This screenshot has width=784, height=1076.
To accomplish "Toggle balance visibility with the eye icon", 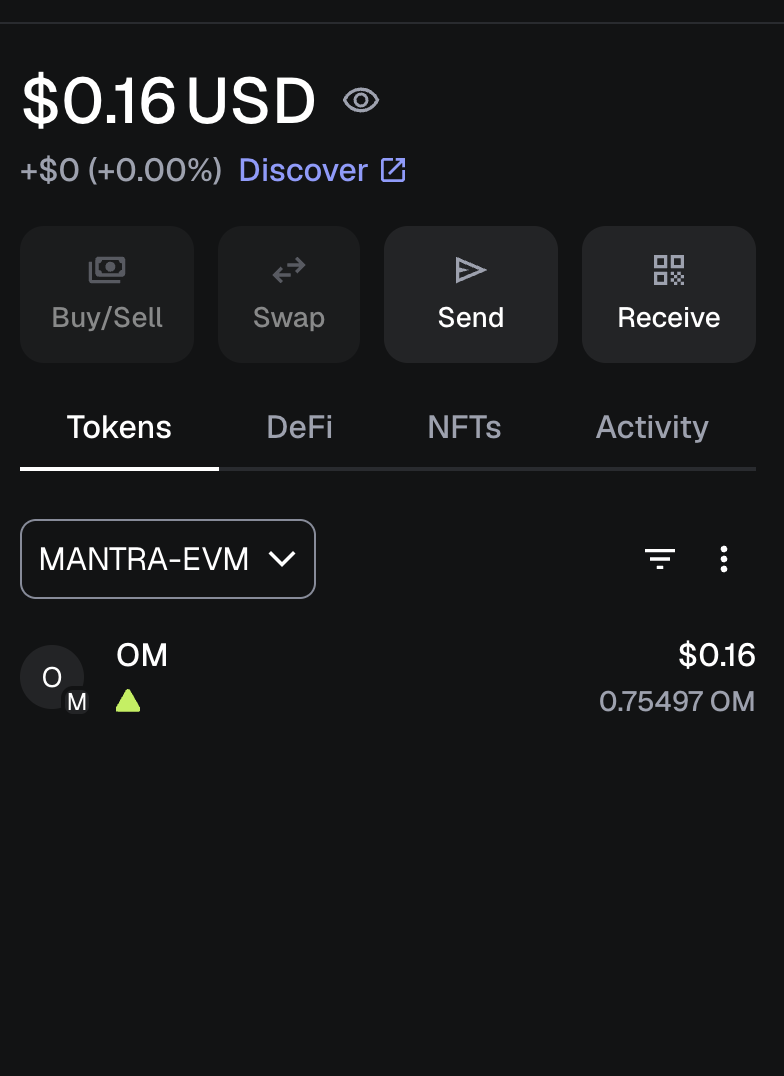I will tap(361, 100).
